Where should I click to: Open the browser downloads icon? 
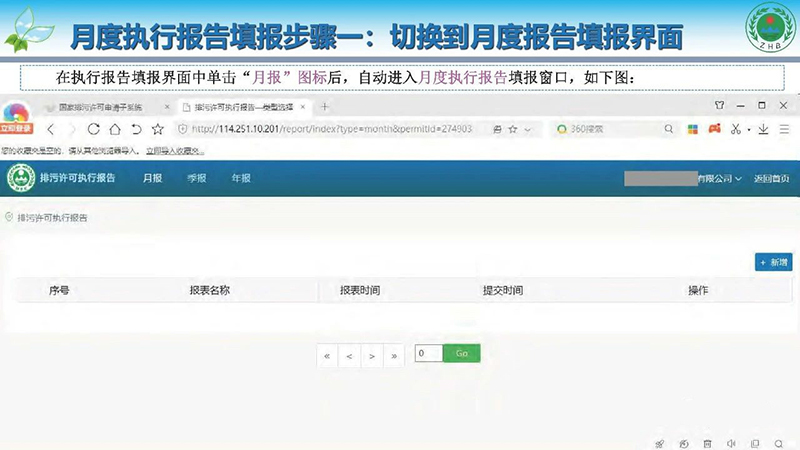tap(763, 129)
